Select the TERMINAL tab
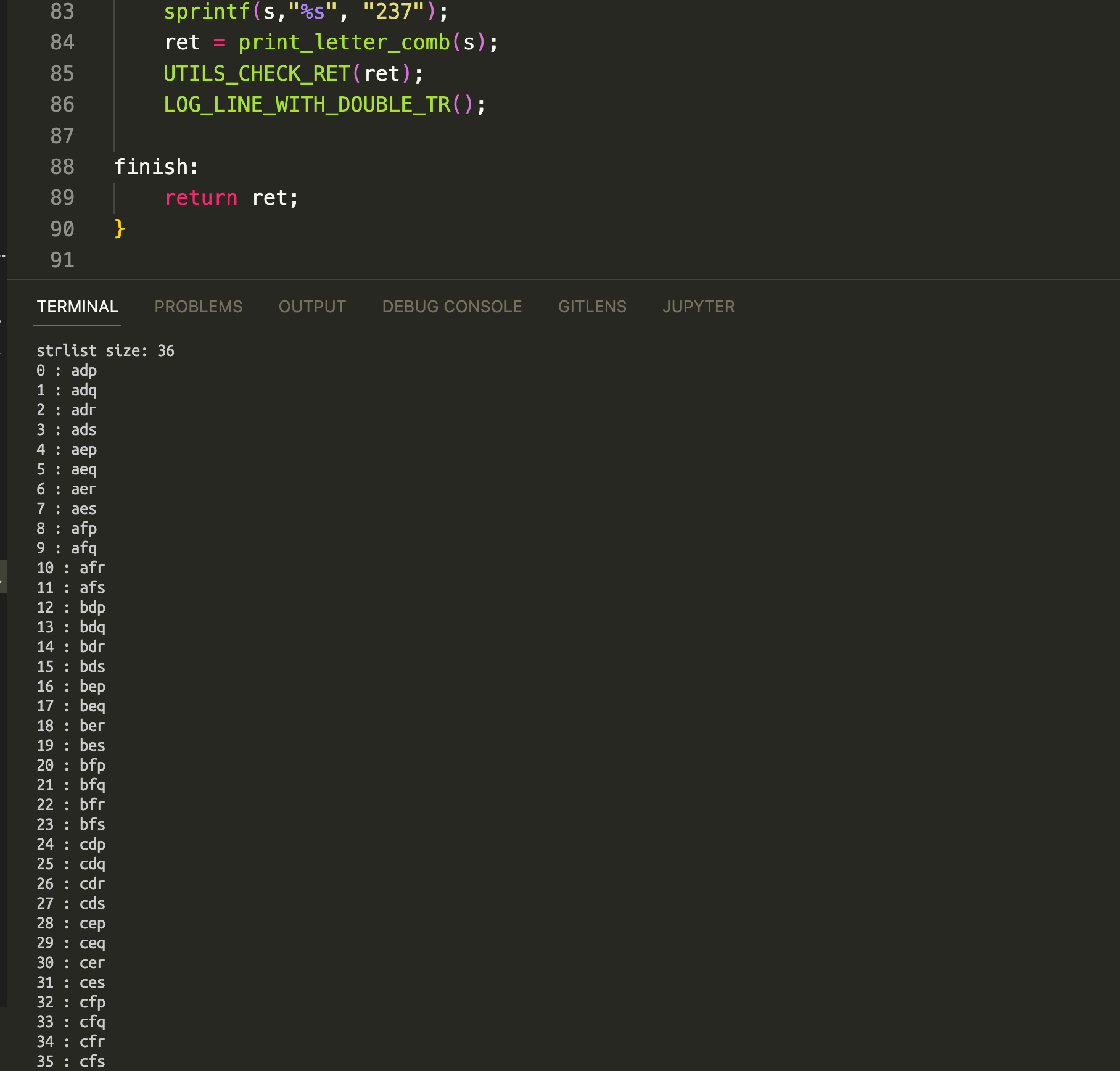 (76, 307)
